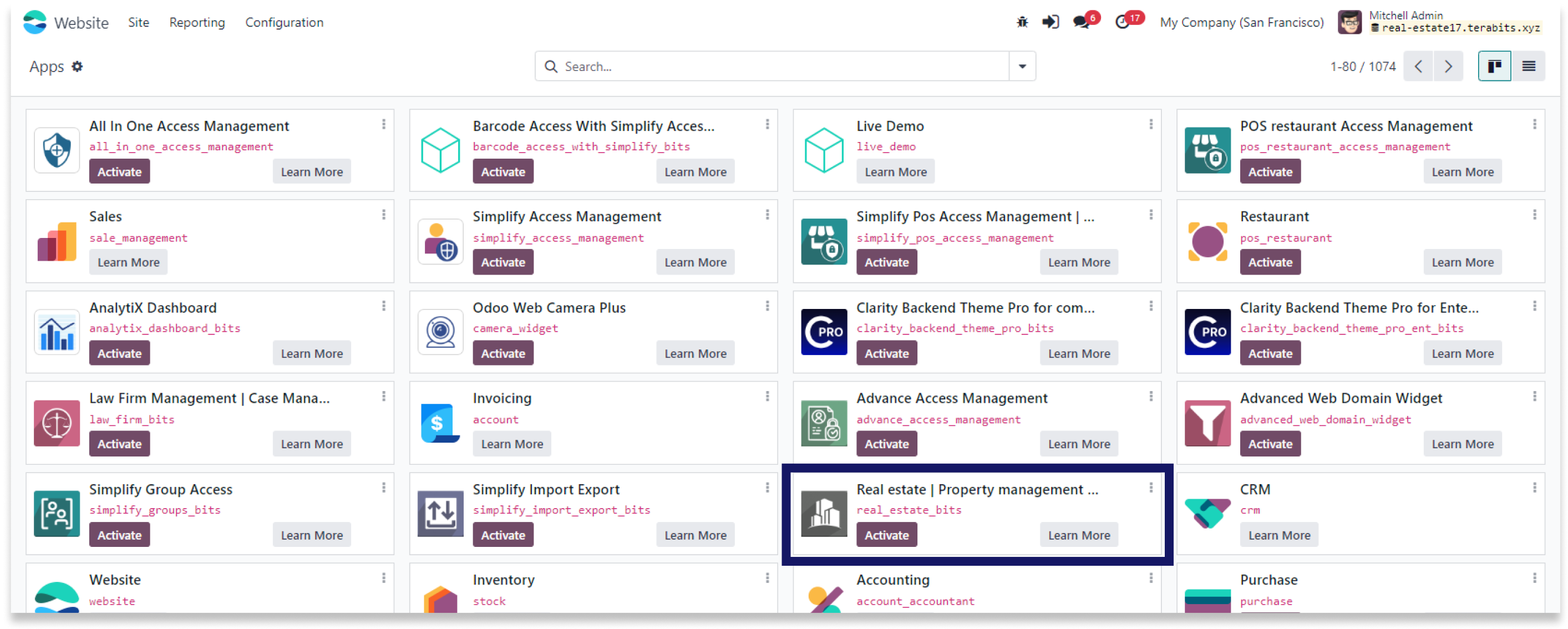The height and width of the screenshot is (629, 1568).
Task: Click Simplify Pos Access Management icon
Action: [824, 241]
